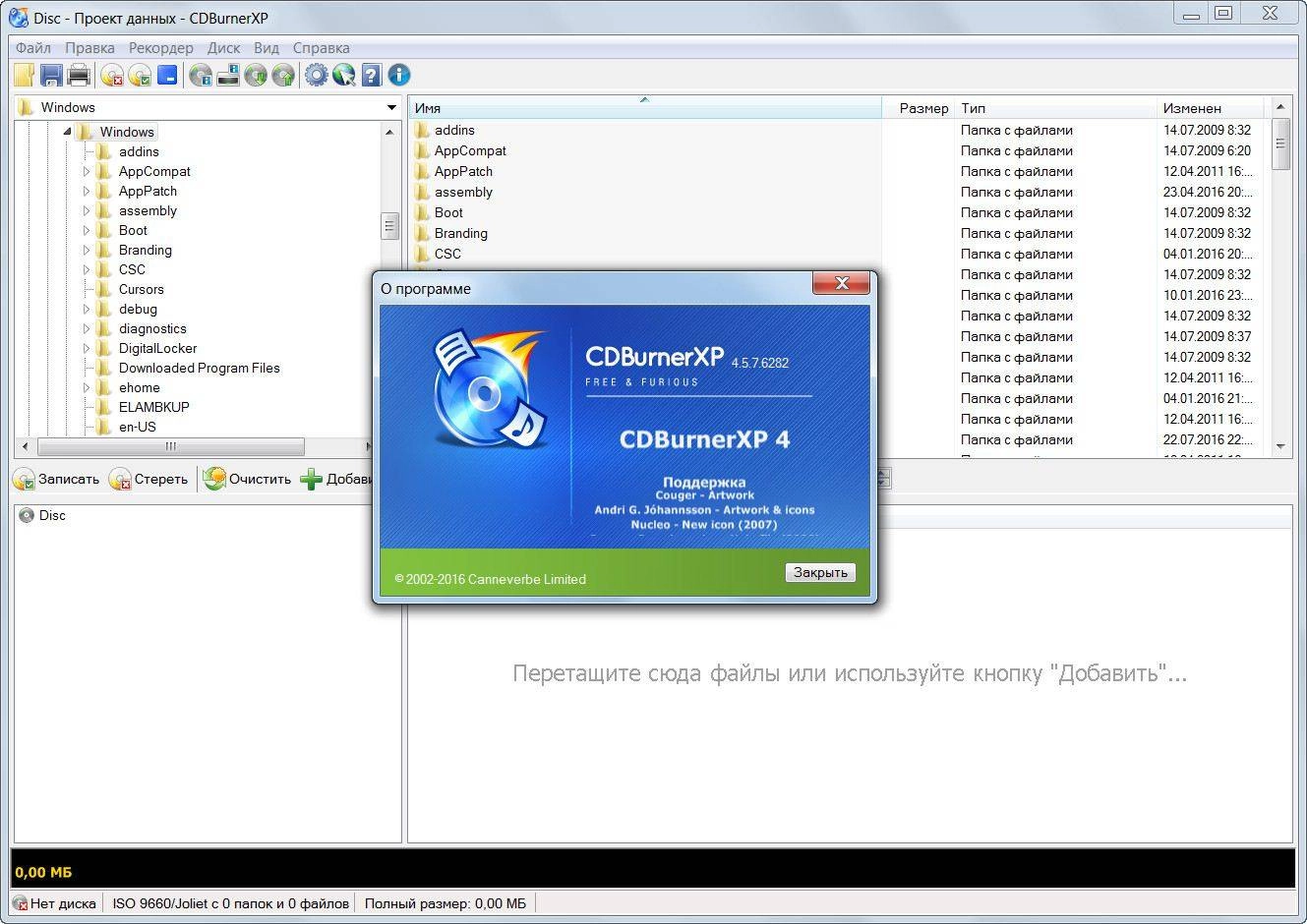Open settings via the gear icon
Viewport: 1307px width, 924px height.
click(x=316, y=75)
